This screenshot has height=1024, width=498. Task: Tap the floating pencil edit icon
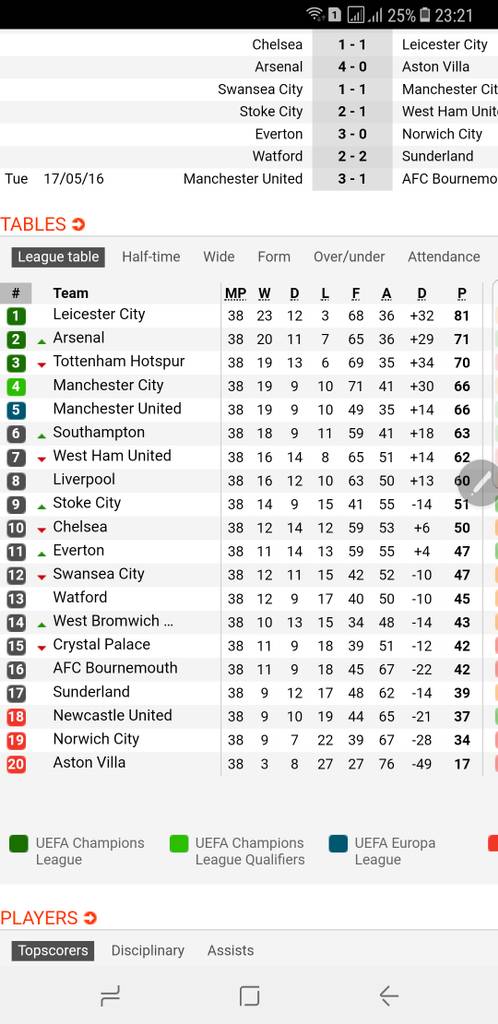[x=481, y=483]
